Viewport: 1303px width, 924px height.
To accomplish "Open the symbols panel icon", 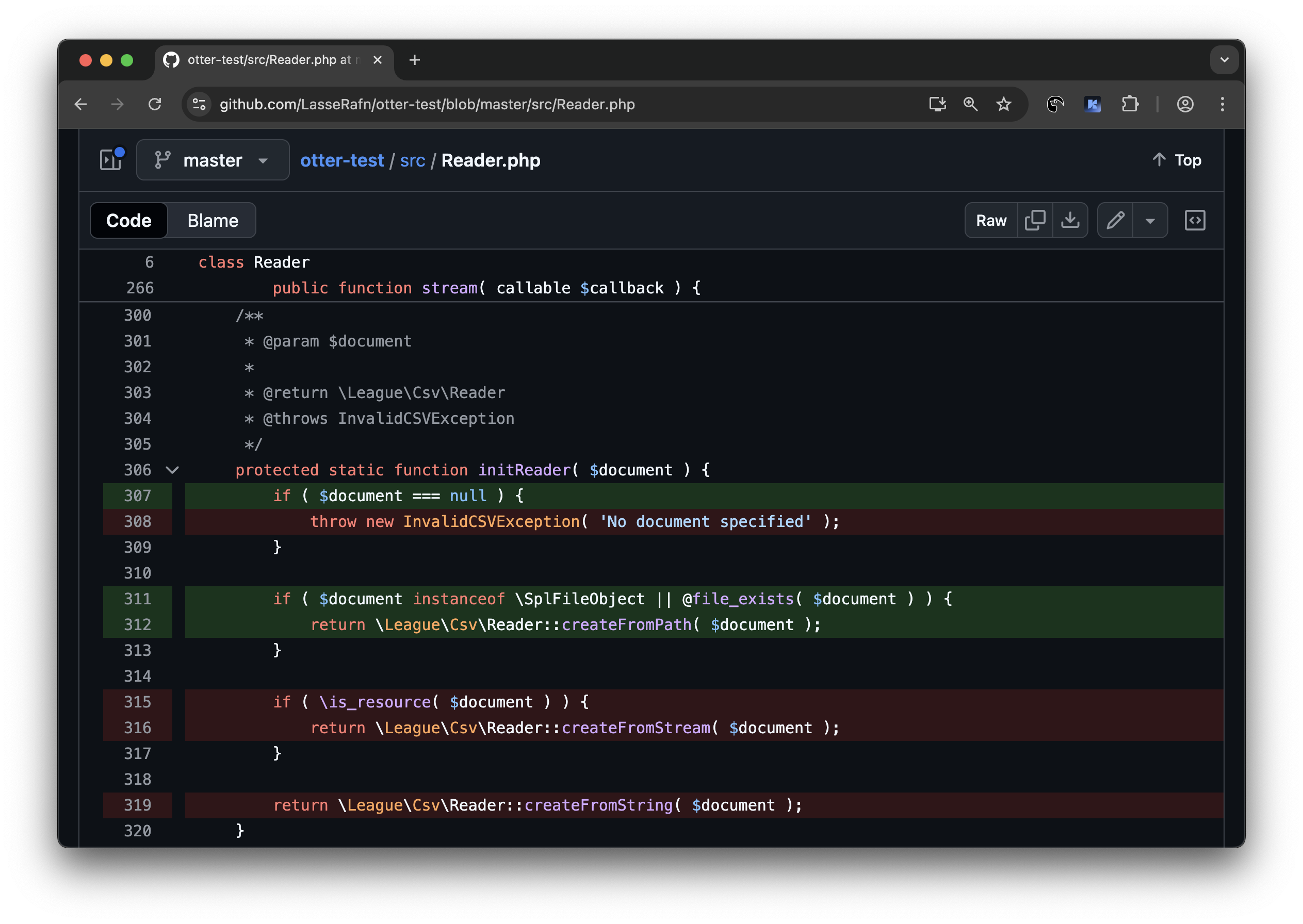I will pyautogui.click(x=1195, y=220).
